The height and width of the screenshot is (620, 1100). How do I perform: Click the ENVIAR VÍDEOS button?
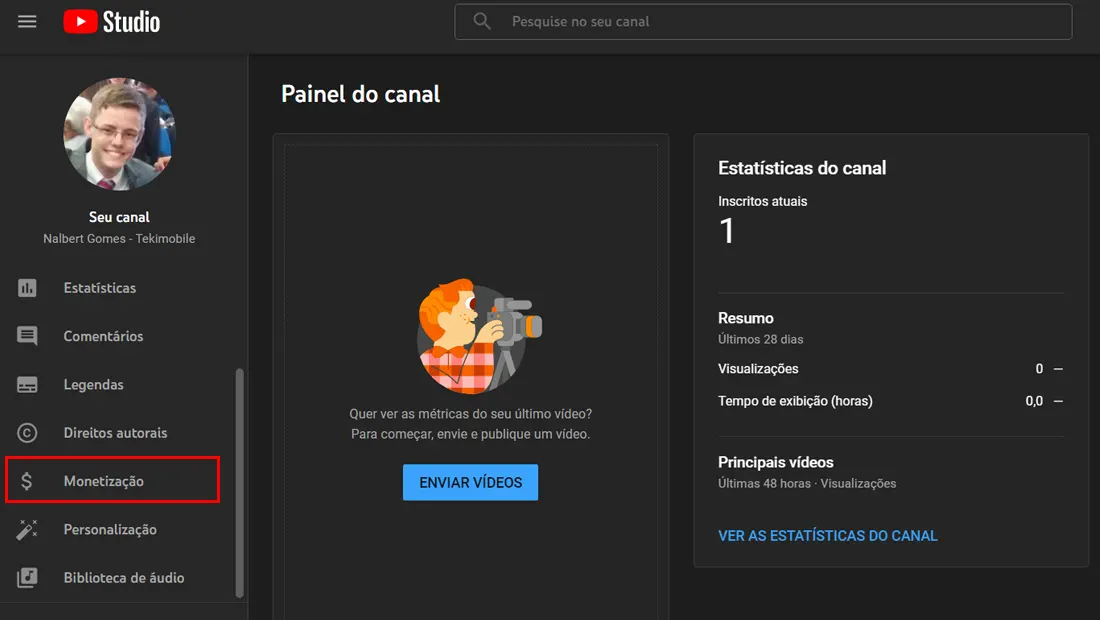click(470, 483)
